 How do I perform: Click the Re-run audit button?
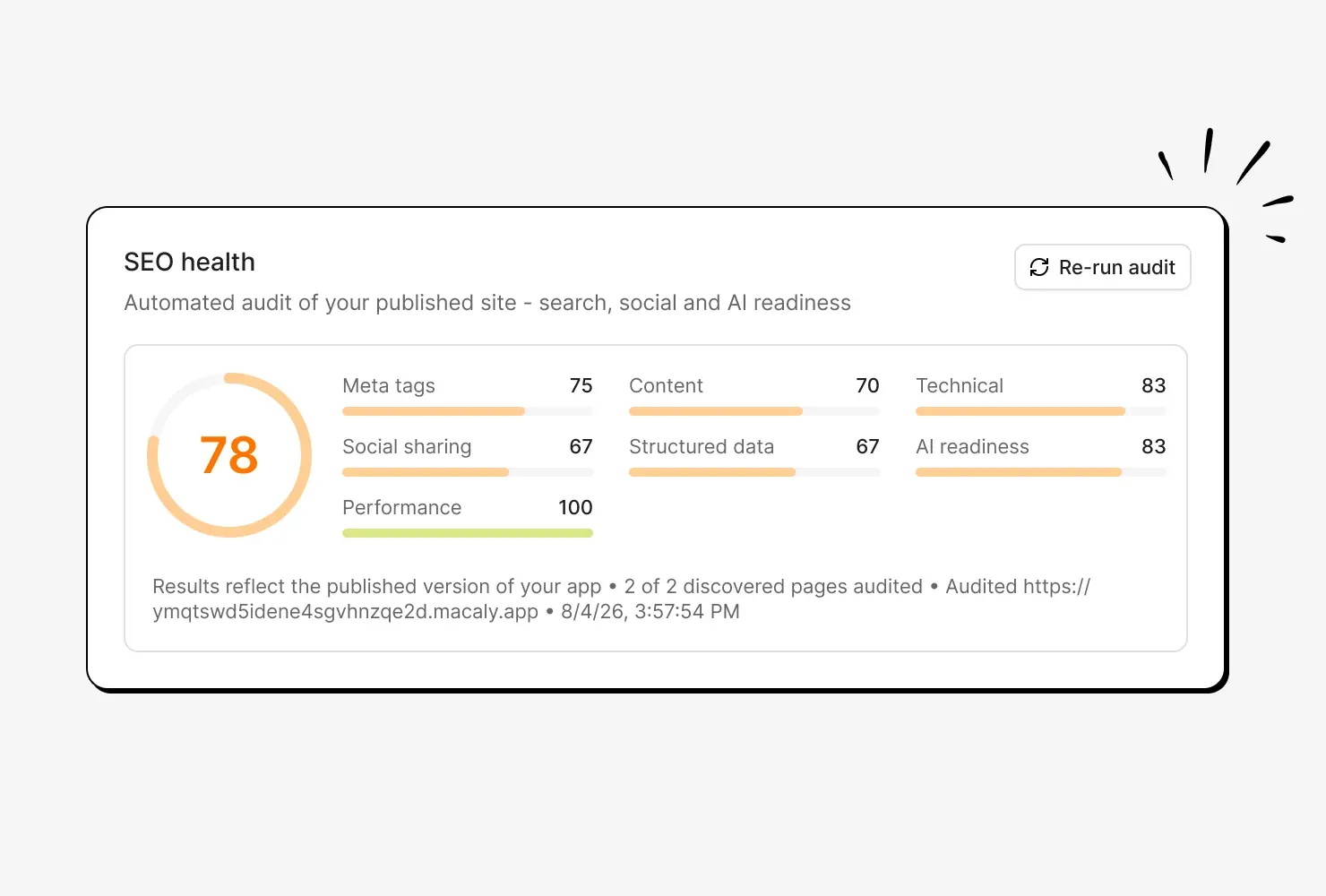tap(1102, 267)
